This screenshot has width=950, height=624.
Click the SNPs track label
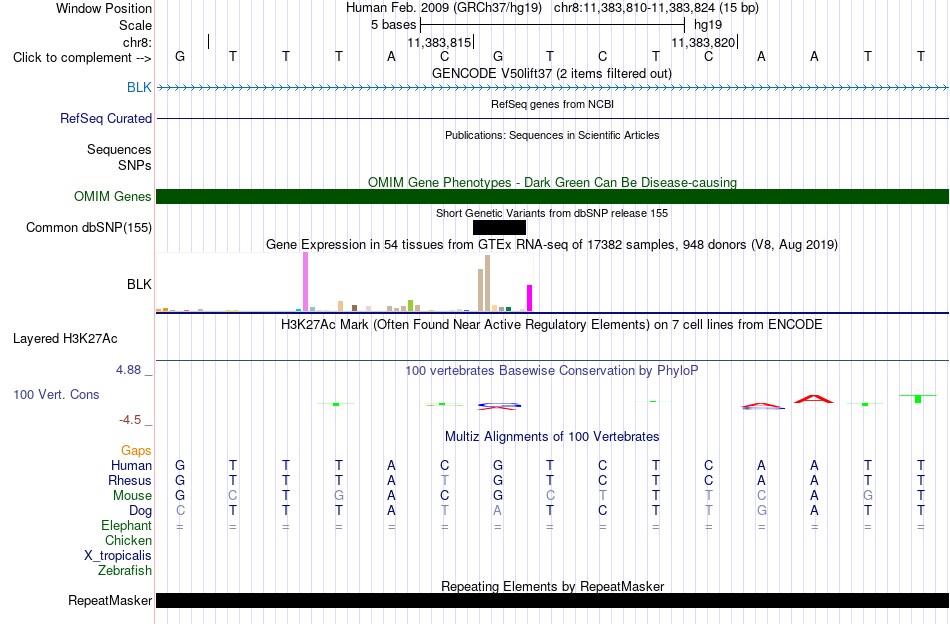tap(135, 165)
